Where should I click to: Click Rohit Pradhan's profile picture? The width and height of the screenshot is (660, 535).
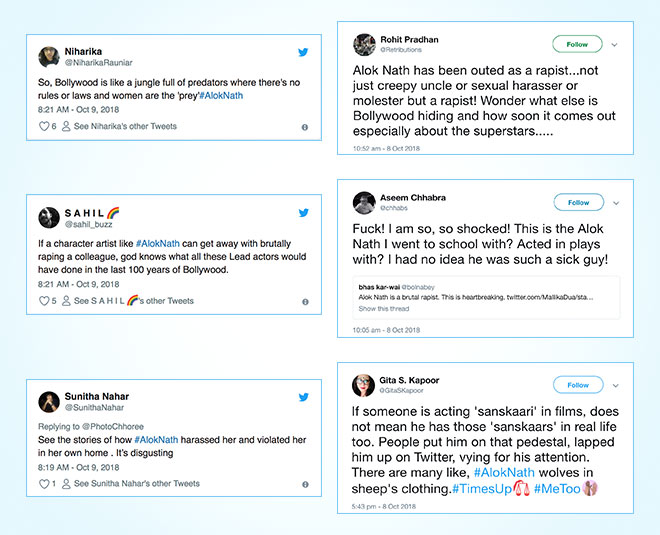[364, 45]
